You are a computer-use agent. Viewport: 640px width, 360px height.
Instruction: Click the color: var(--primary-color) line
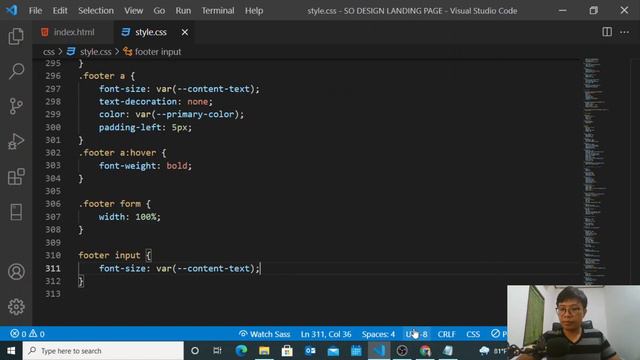(171, 114)
